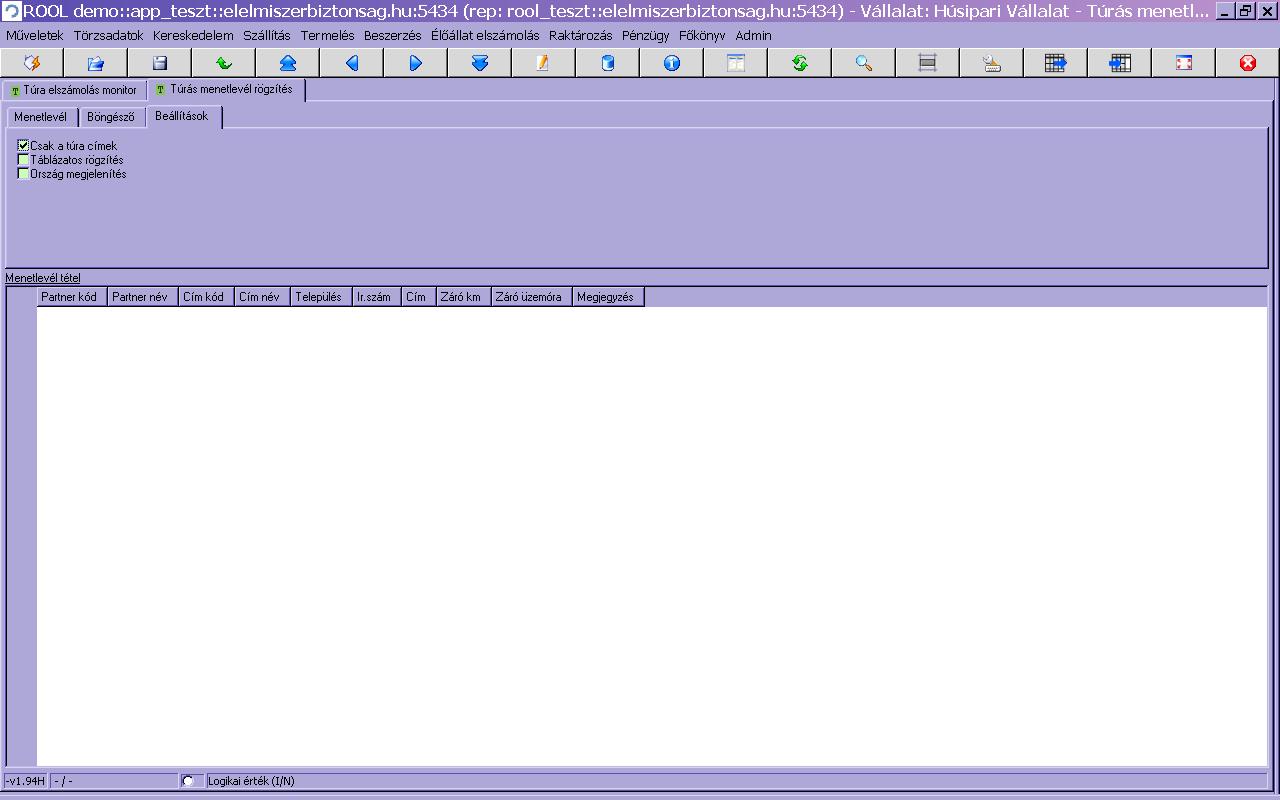The width and height of the screenshot is (1280, 800).
Task: Open the Törzsadatok menu
Action: click(x=108, y=35)
